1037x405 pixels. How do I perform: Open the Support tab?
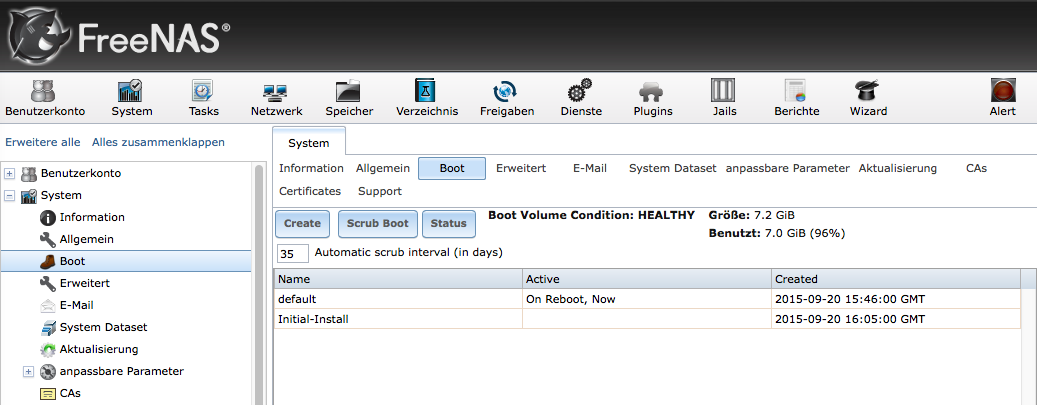[380, 191]
